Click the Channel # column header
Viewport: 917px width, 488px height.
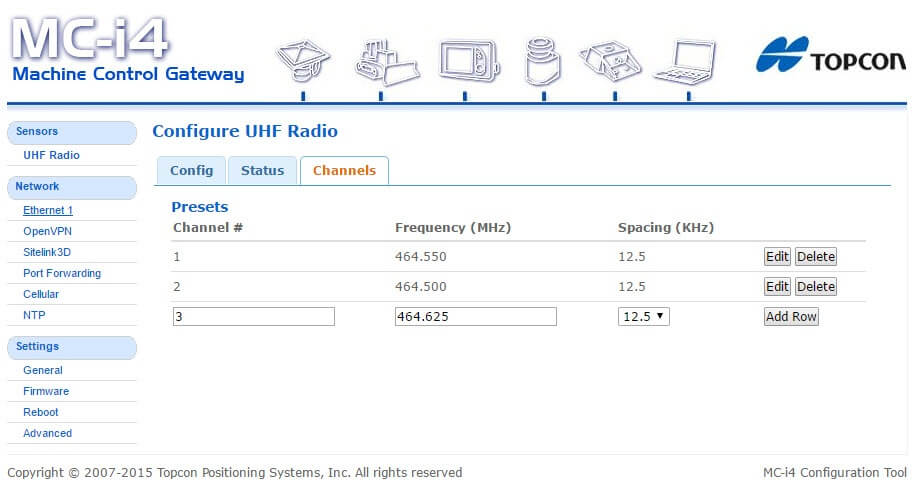(208, 228)
